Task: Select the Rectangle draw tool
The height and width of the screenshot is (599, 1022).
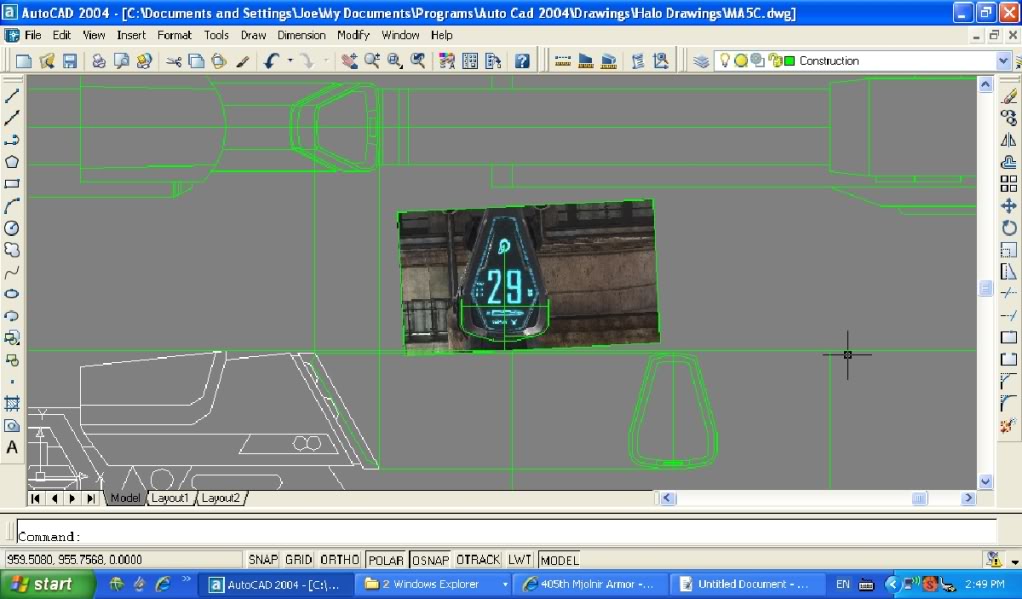Action: pos(12,184)
